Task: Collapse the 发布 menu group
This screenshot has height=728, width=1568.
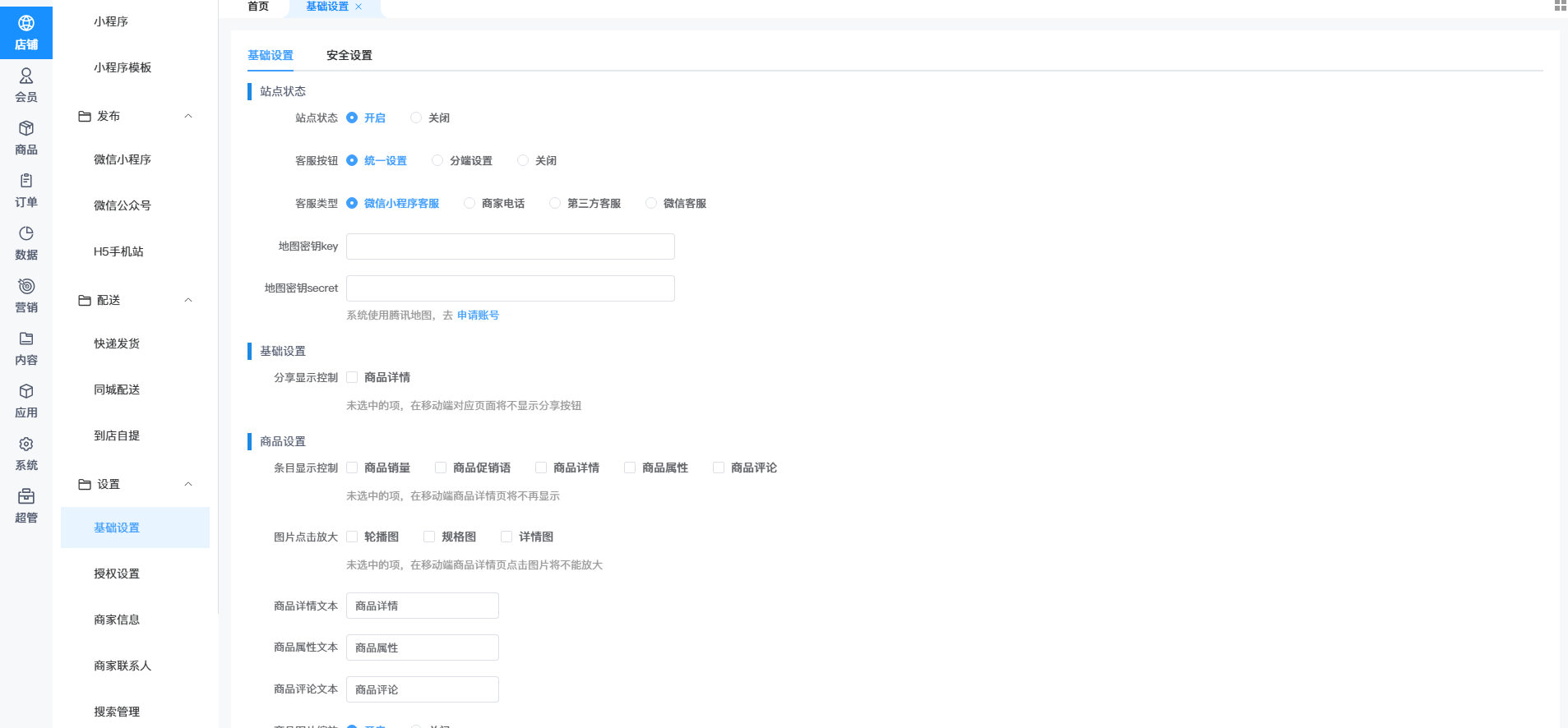Action: (188, 117)
